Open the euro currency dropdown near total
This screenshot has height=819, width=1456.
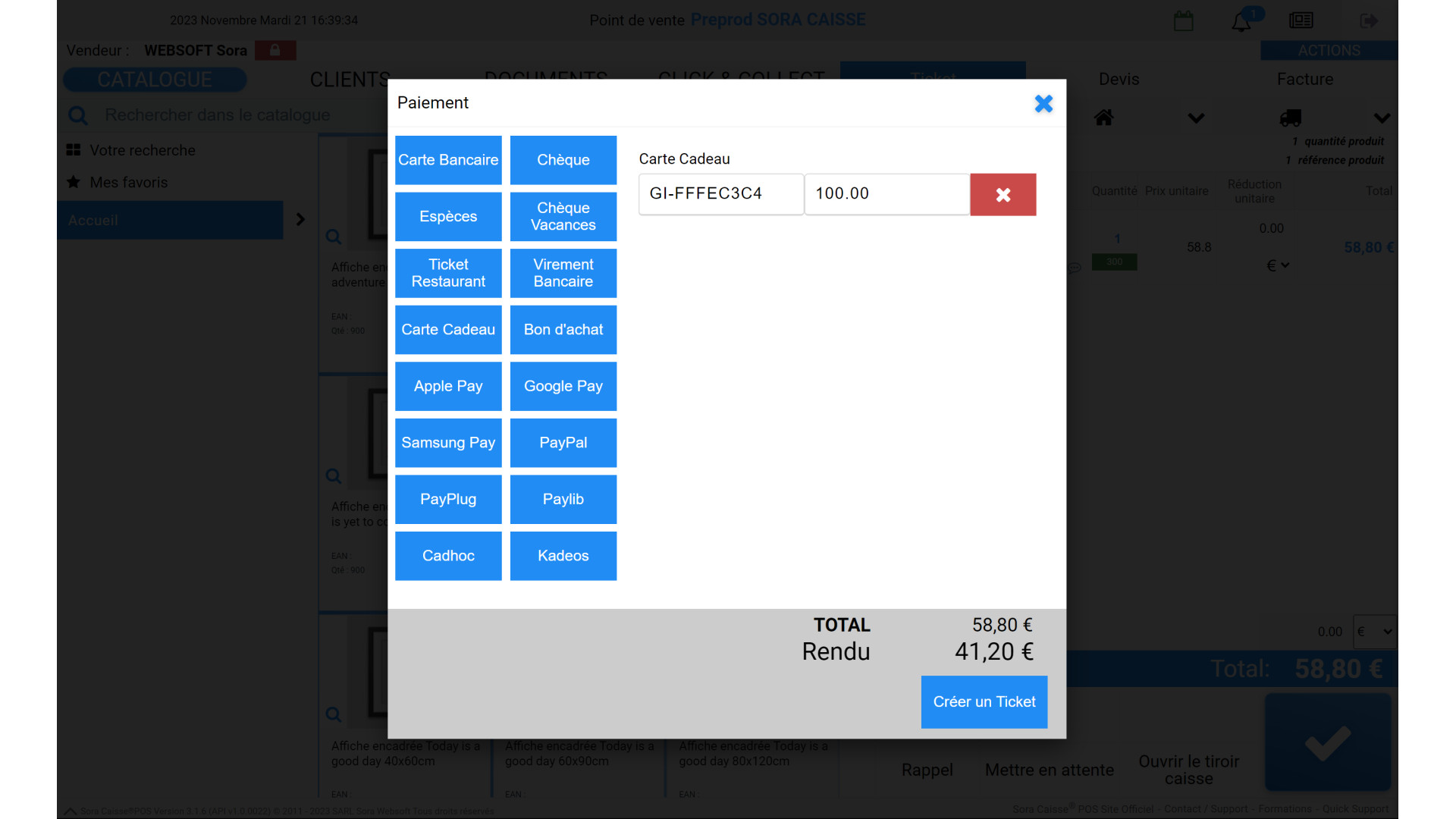point(1374,632)
